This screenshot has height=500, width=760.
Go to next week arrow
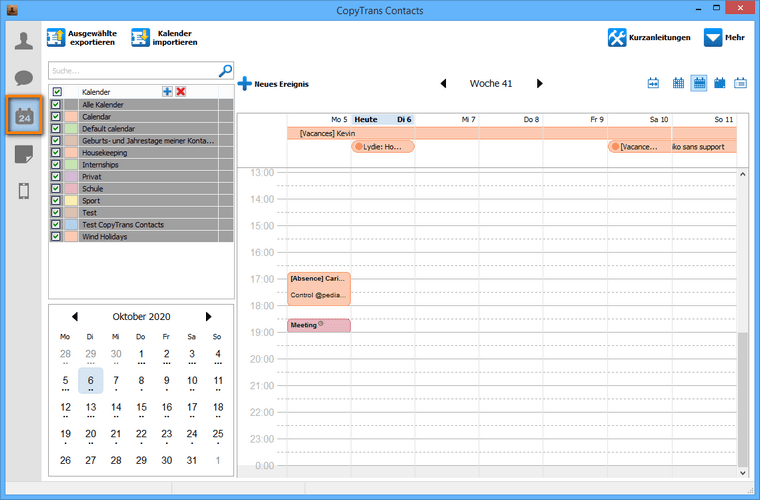click(539, 83)
